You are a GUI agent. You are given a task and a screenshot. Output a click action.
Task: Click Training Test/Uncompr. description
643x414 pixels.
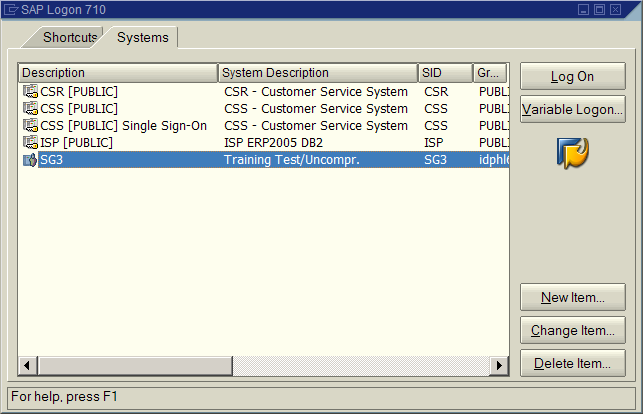click(292, 160)
